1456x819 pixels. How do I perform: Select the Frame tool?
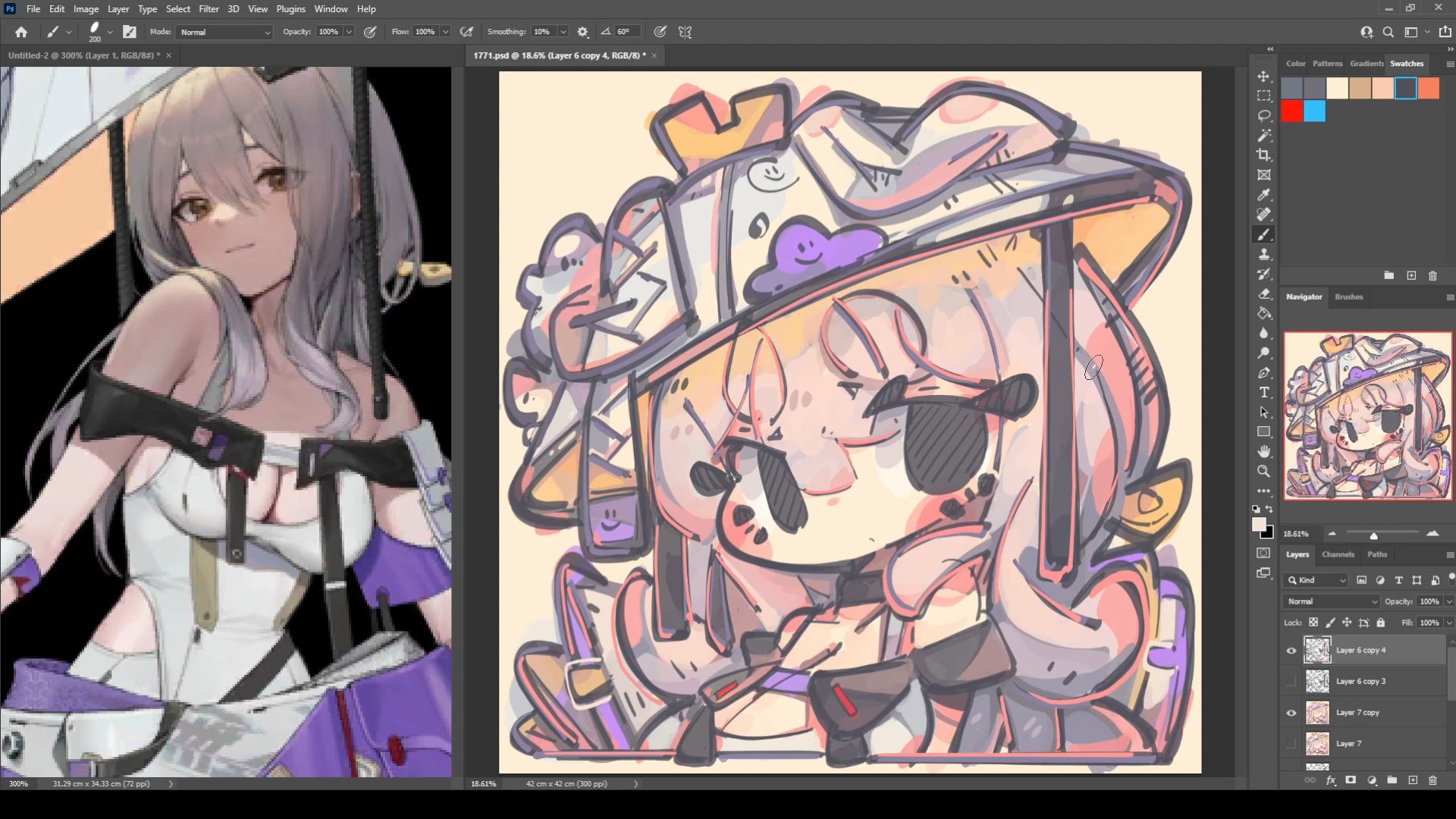click(1263, 175)
